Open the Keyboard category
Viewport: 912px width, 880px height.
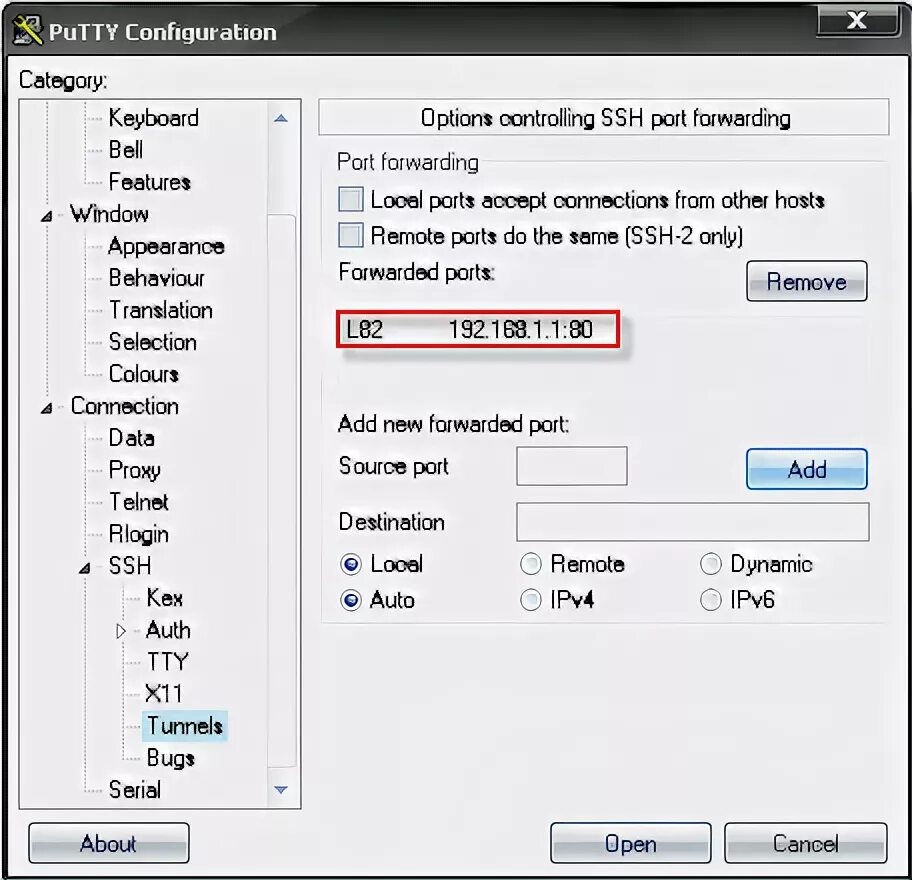pos(154,118)
